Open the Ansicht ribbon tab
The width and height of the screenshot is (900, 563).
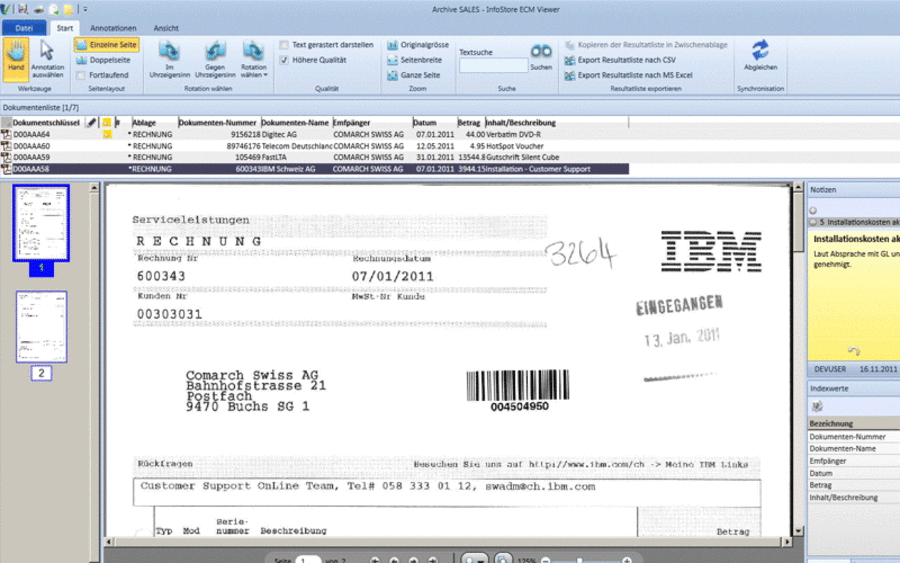click(166, 28)
